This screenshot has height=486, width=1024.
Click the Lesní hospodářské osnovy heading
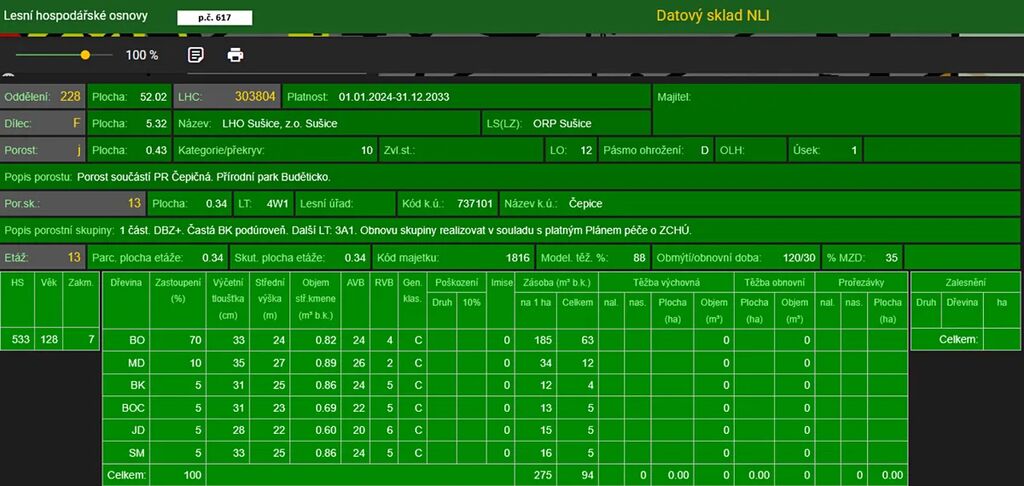click(76, 16)
